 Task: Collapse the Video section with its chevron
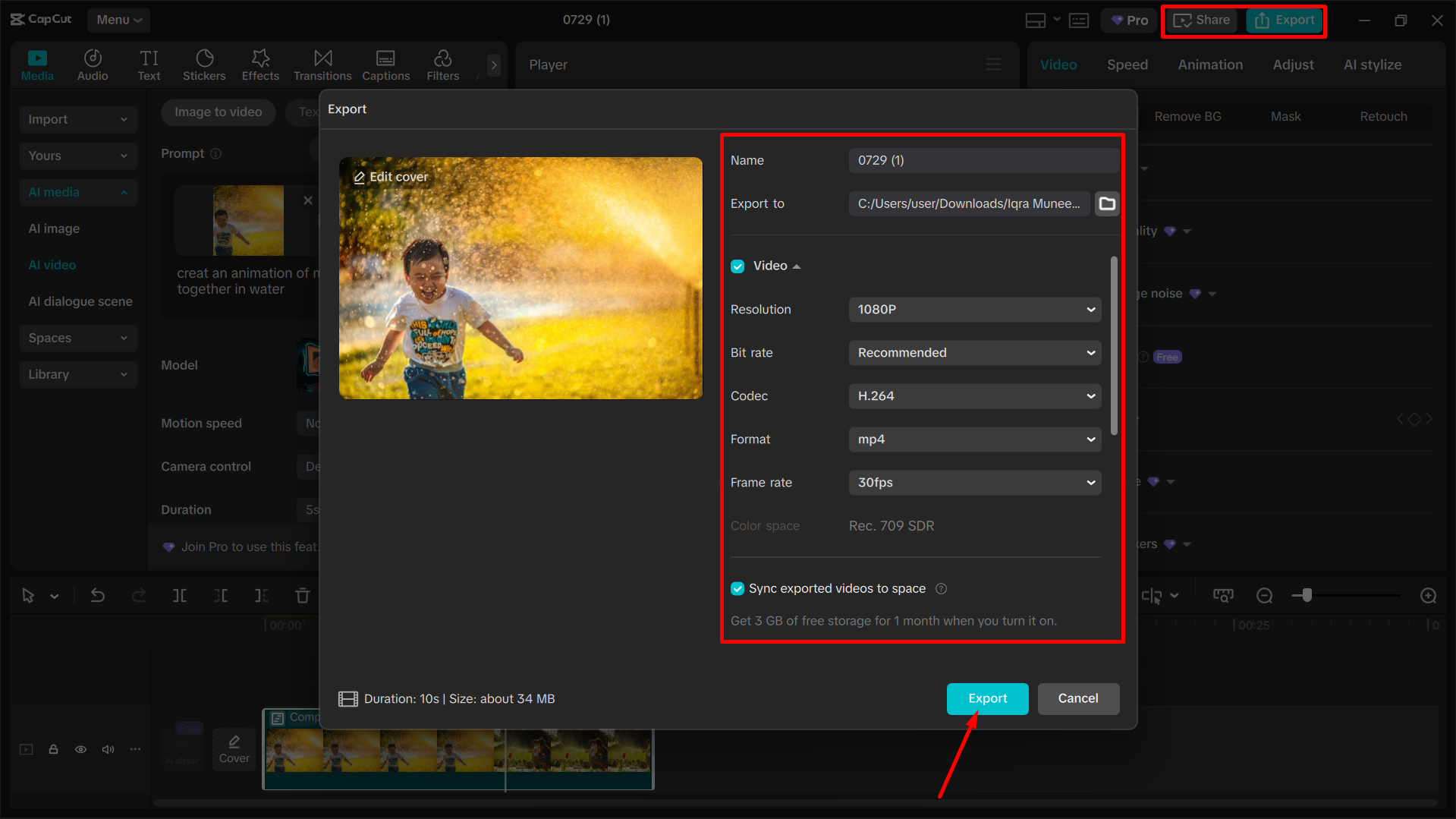point(797,266)
